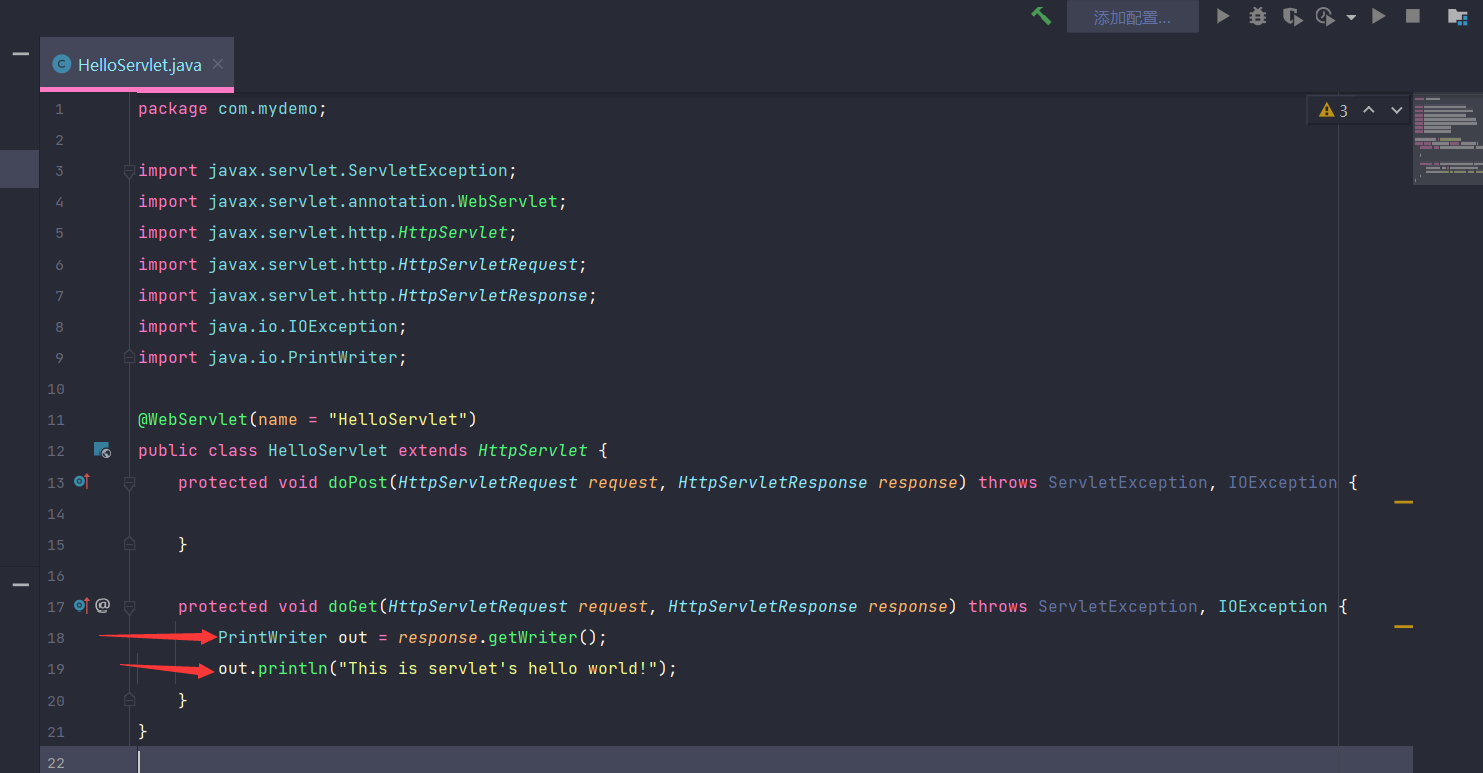The image size is (1483, 773).
Task: Jump to the warning stripe mark near line 18
Action: coord(1403,627)
